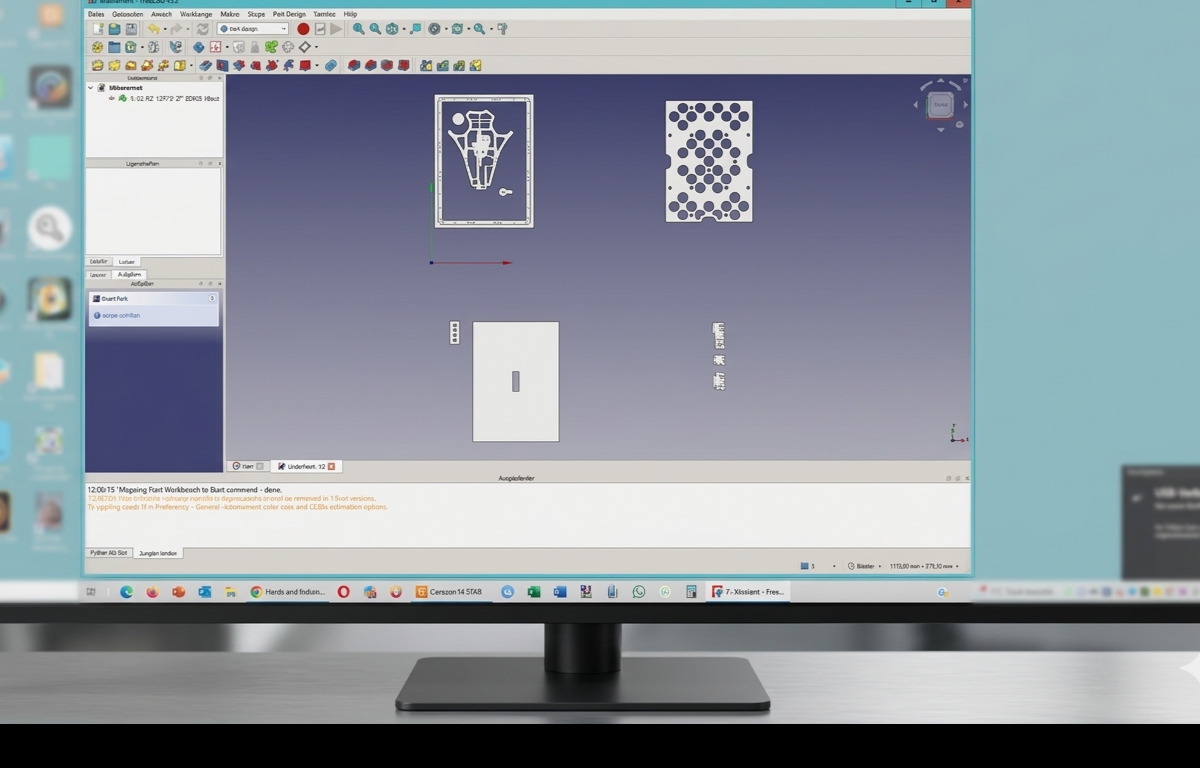This screenshot has height=768, width=1200.
Task: Open a file with the toolbar folder icon
Action: tap(115, 29)
